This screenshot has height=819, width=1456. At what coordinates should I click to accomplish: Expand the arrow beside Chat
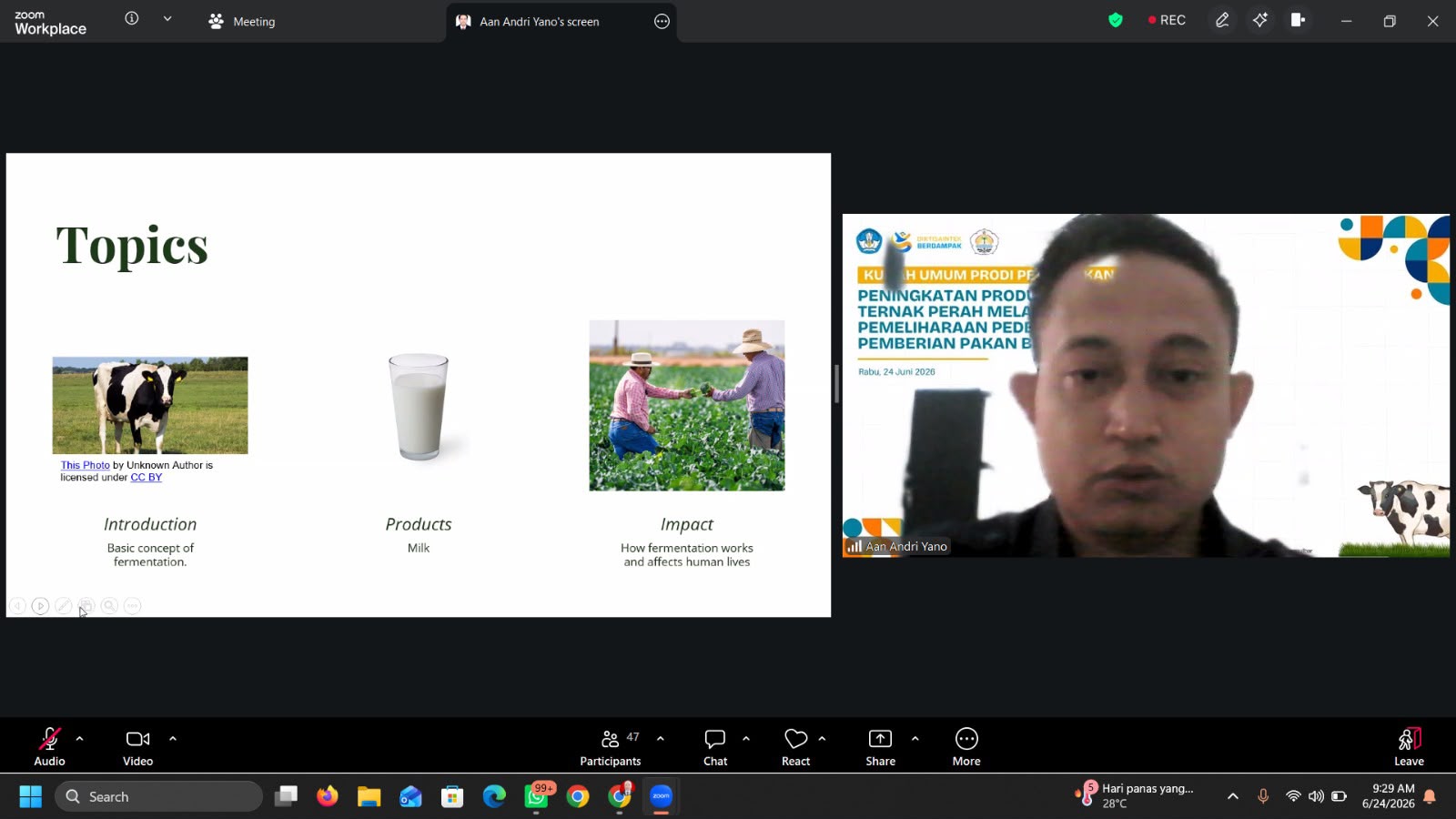pyautogui.click(x=746, y=739)
